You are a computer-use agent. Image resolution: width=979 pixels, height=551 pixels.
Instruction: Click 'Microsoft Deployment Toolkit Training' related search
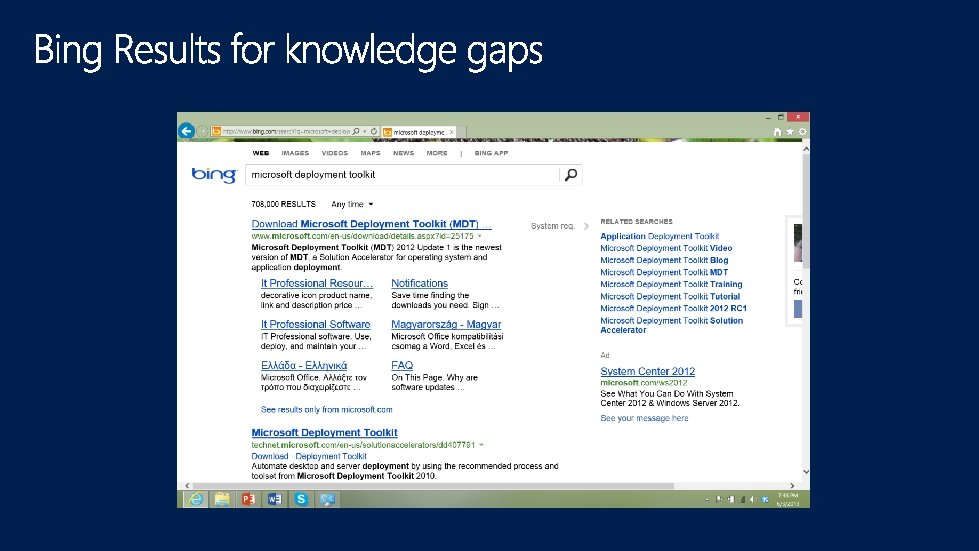coord(671,285)
